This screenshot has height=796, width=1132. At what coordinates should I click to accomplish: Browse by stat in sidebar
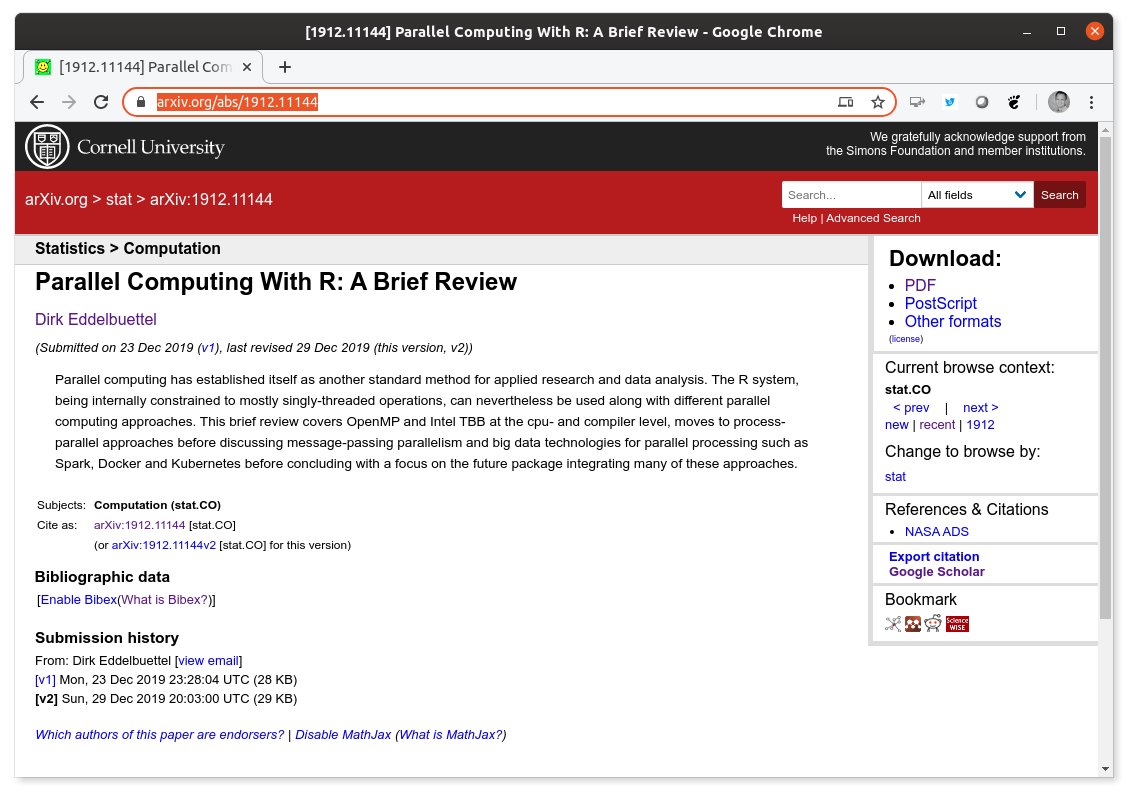click(895, 476)
